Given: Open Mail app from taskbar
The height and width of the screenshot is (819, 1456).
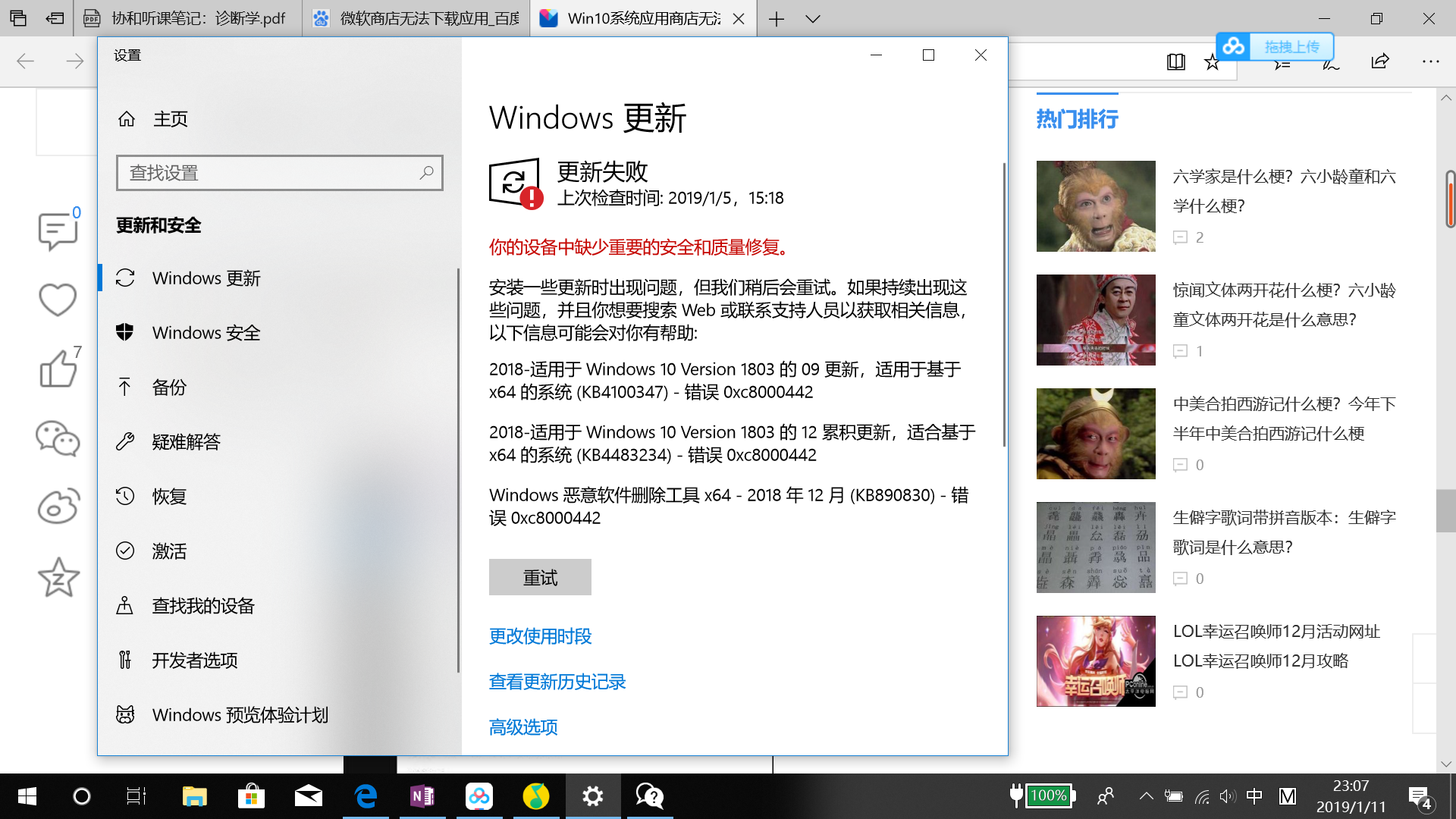Looking at the screenshot, I should 309,796.
